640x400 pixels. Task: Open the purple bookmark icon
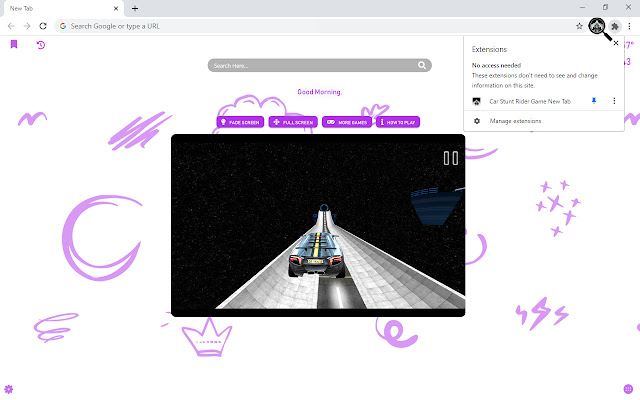pos(14,44)
